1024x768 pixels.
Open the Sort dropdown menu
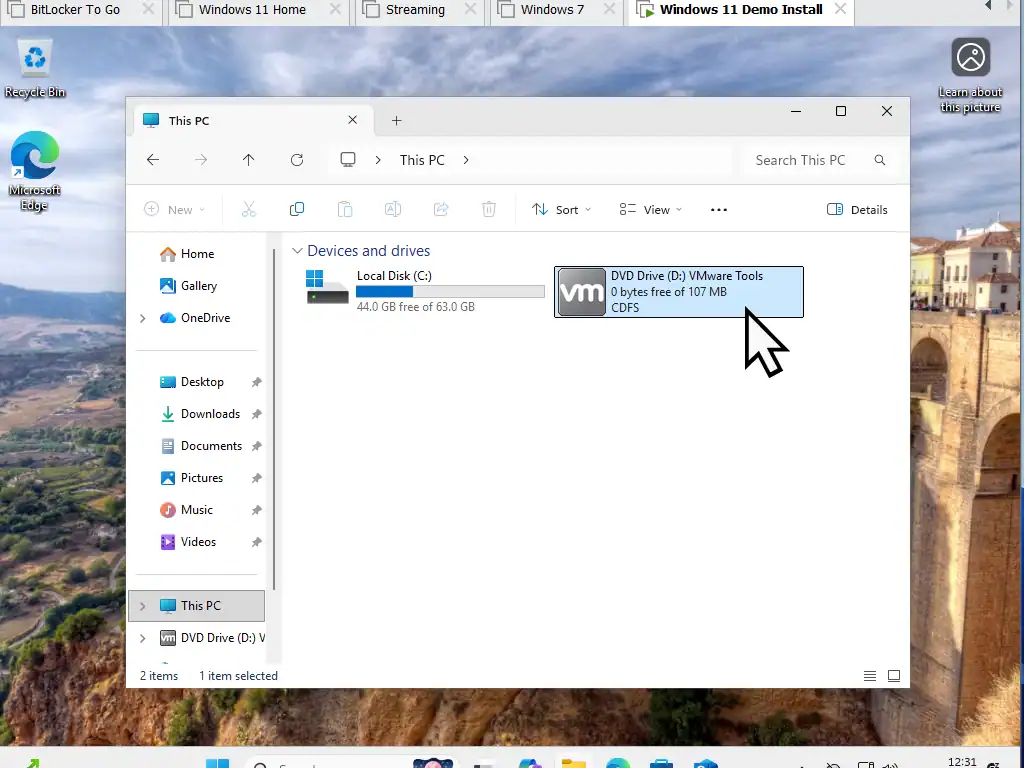point(561,209)
